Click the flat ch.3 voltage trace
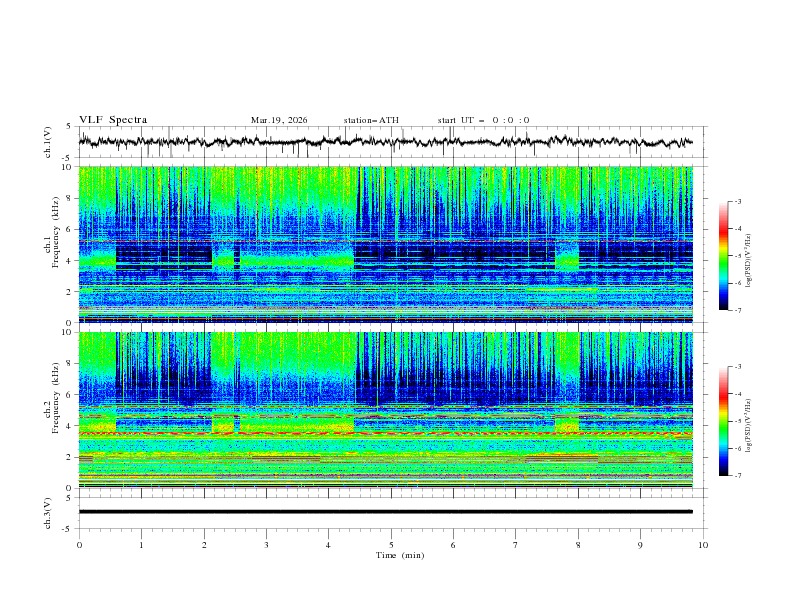The image size is (792, 612). (x=385, y=512)
